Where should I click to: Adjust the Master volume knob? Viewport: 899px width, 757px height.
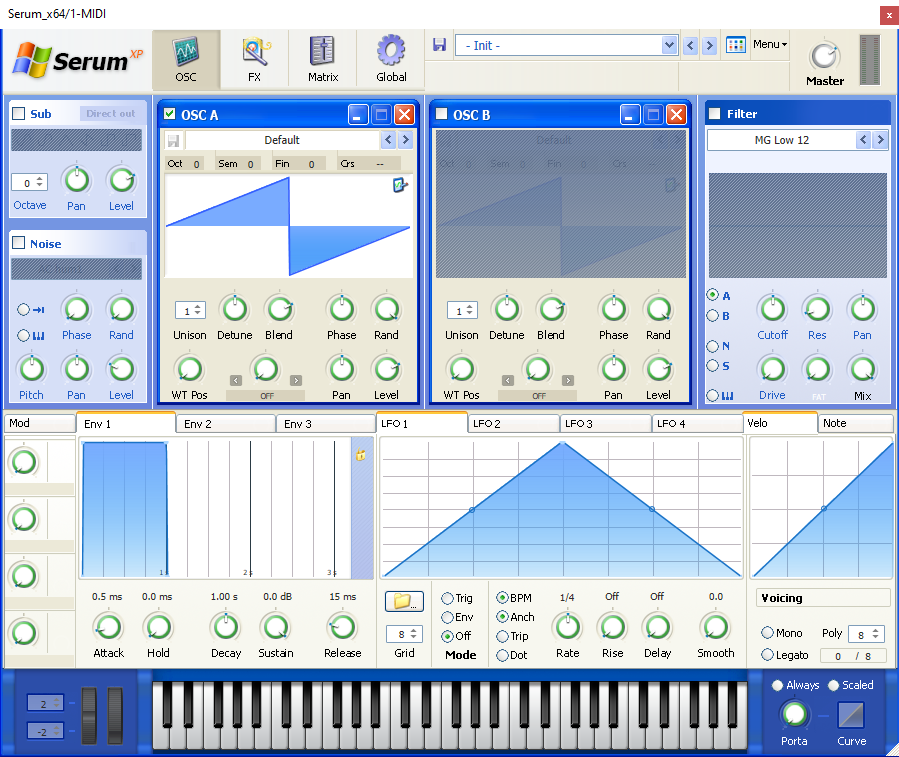click(825, 56)
